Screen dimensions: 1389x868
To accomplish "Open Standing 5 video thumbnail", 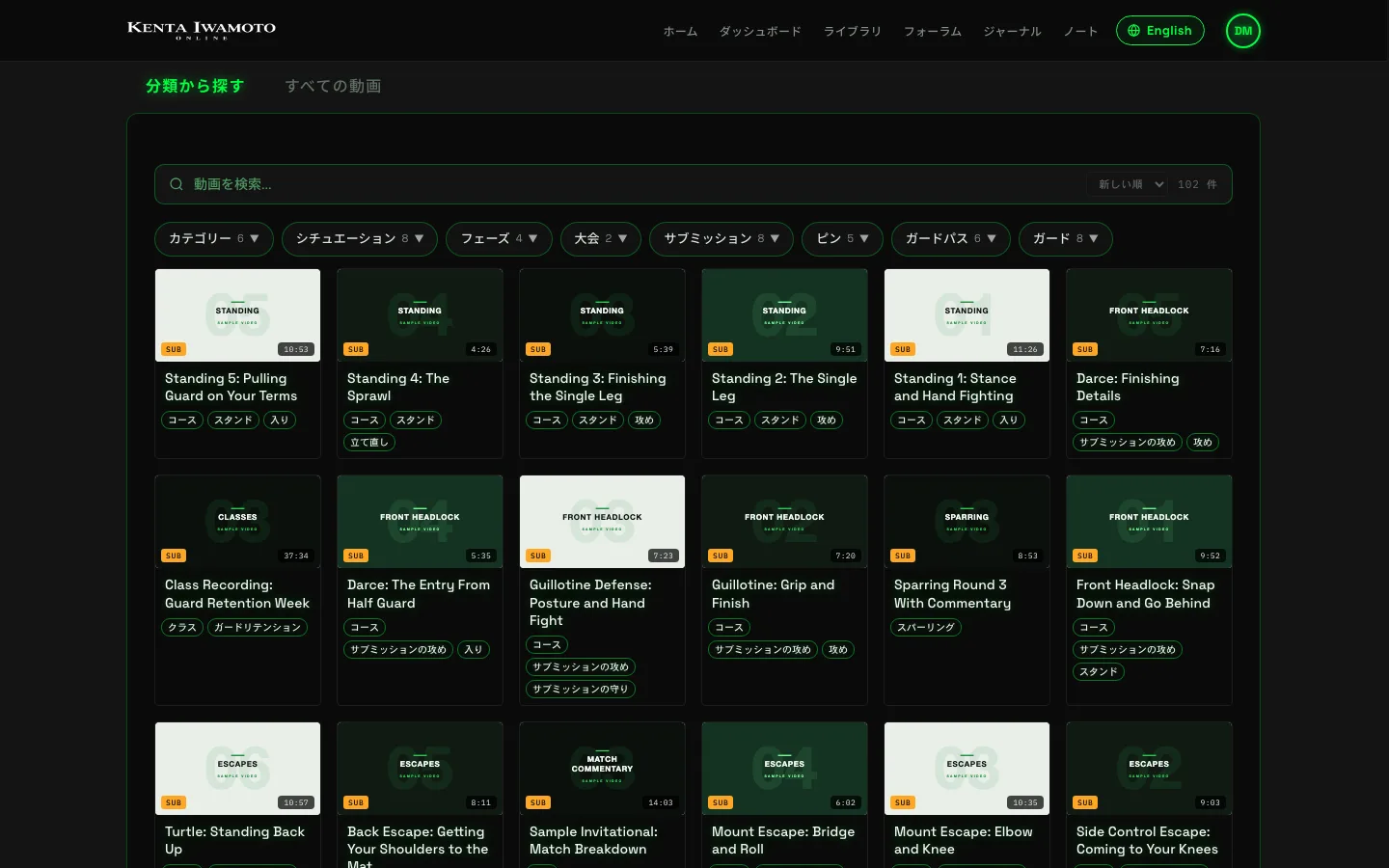I will 237,315.
